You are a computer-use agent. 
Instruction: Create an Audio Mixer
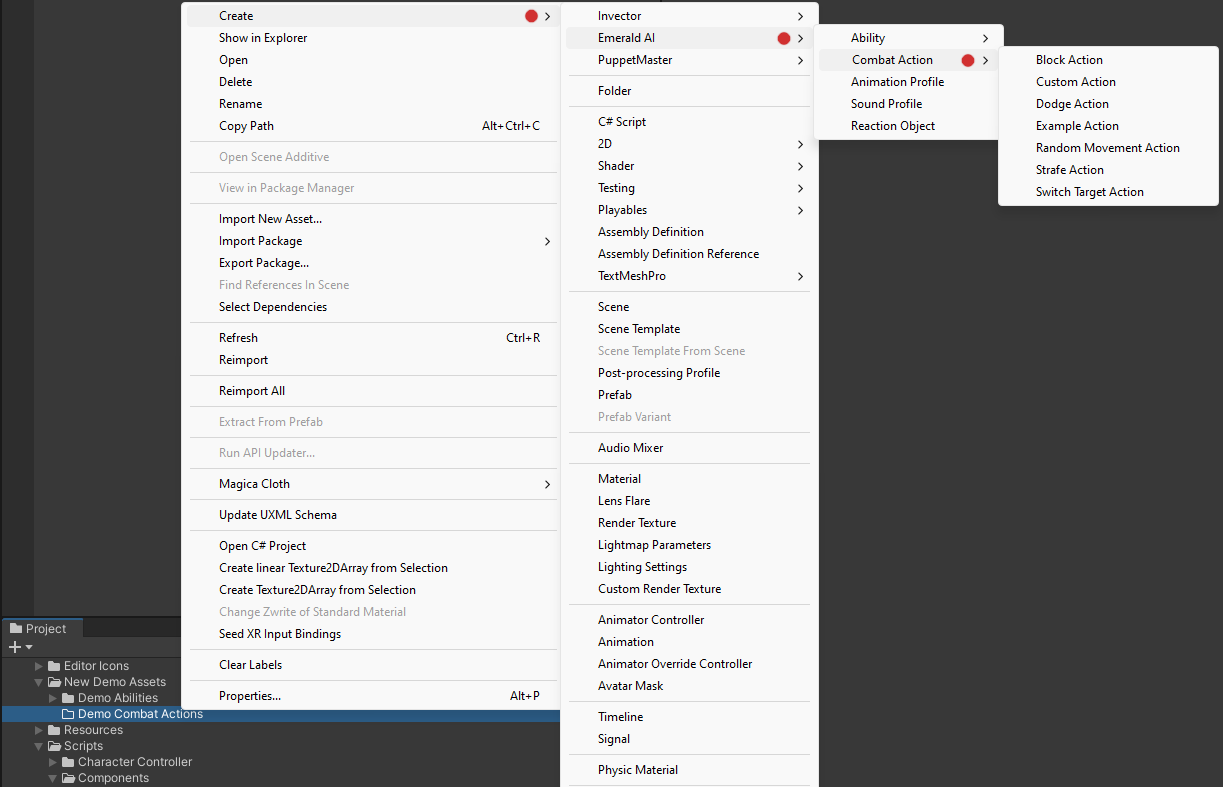(690, 448)
